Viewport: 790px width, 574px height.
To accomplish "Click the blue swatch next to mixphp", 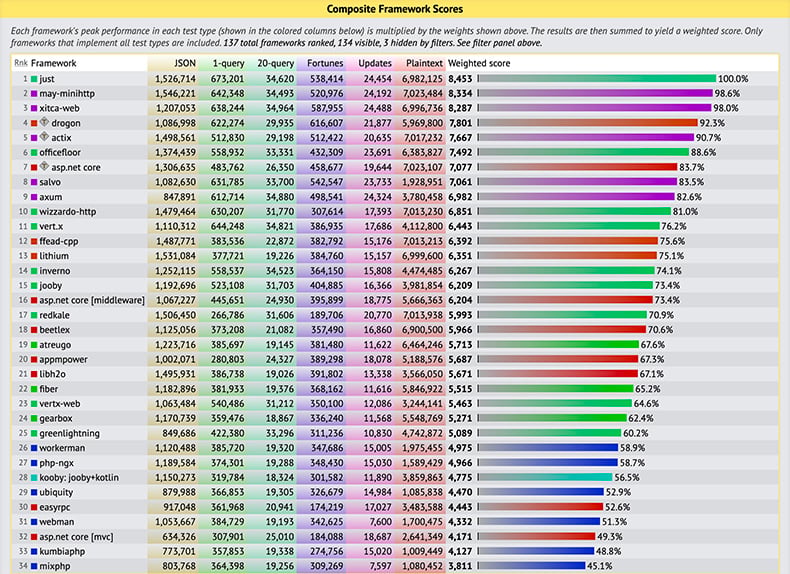I will pyautogui.click(x=34, y=566).
